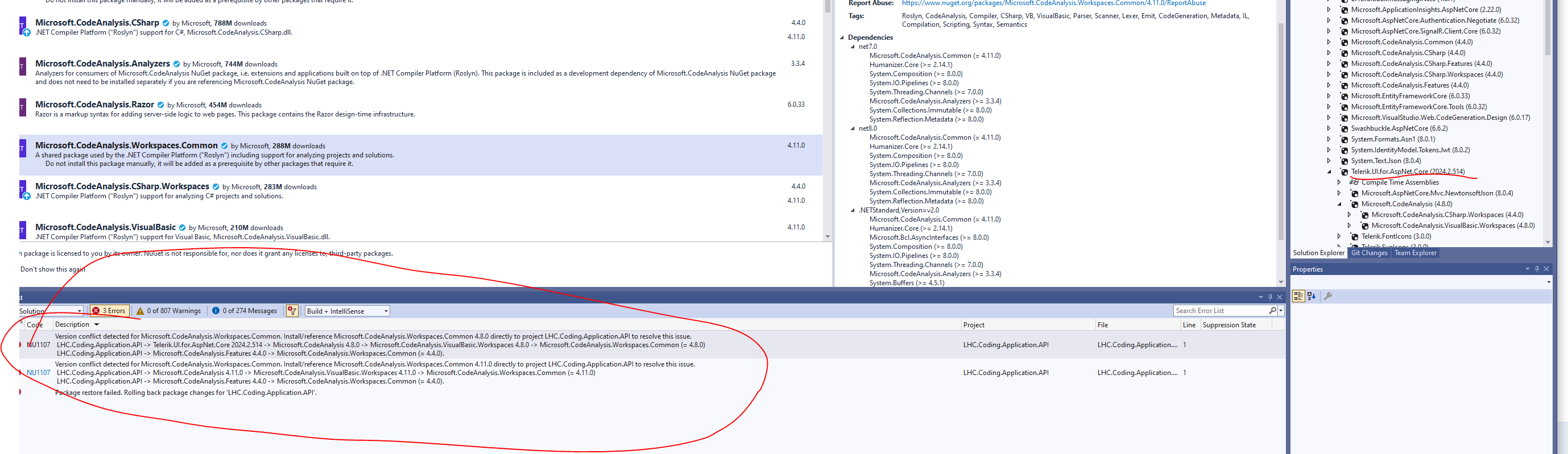Image resolution: width=1568 pixels, height=454 pixels.
Task: Collapse the Microsoft.CodeAnalysis (4.8.0) node
Action: click(x=1339, y=204)
